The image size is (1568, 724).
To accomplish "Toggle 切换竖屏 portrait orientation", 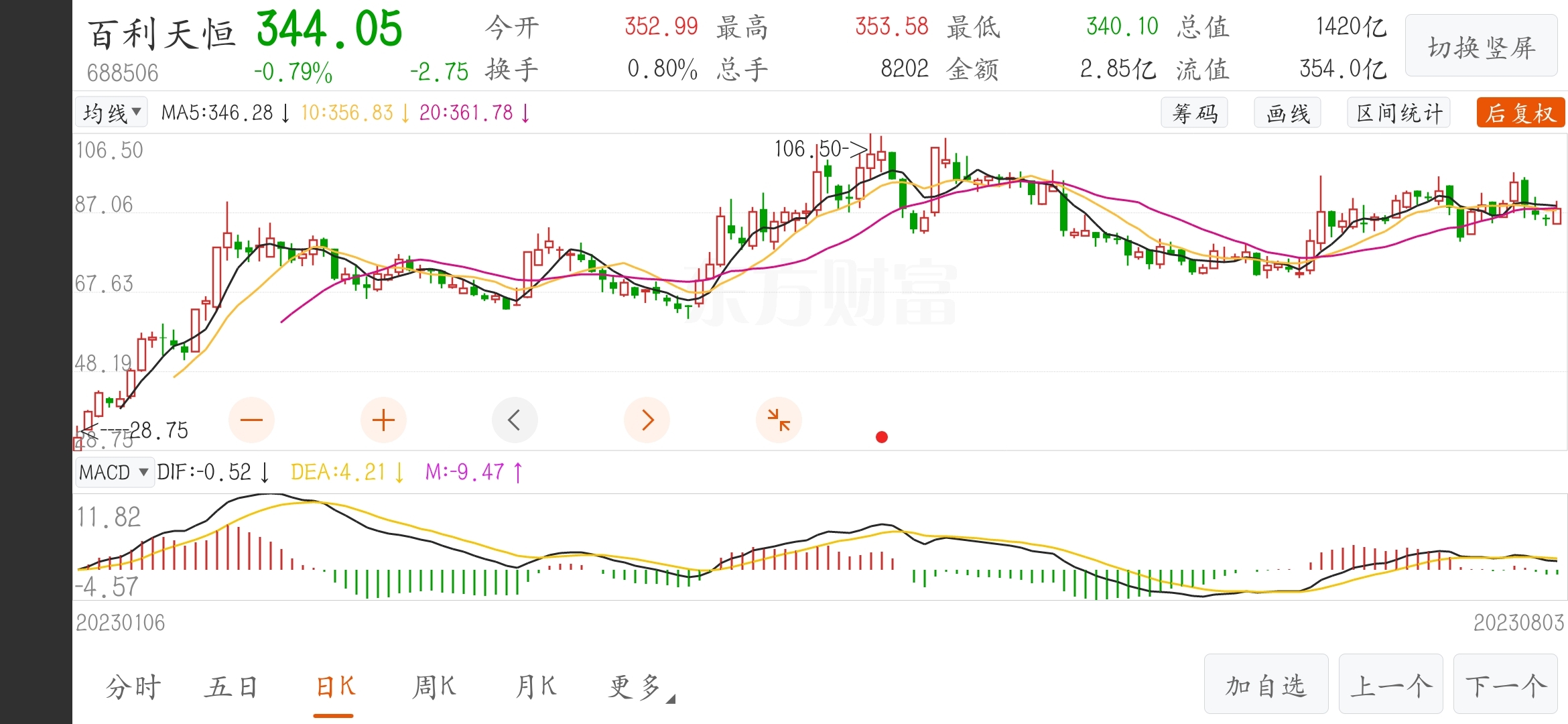I will [x=1481, y=47].
